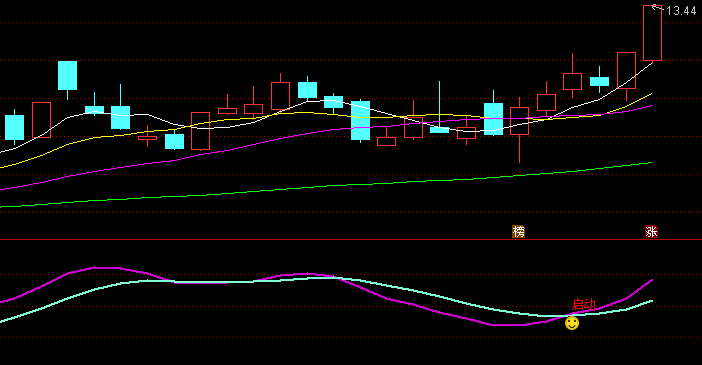Open the orange 榜 event marker
The width and height of the screenshot is (702, 365).
tap(518, 232)
